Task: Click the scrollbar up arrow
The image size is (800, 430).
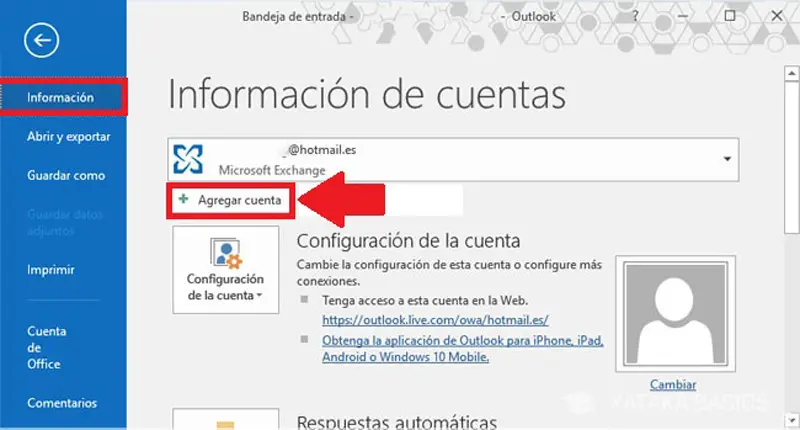Action: (792, 73)
